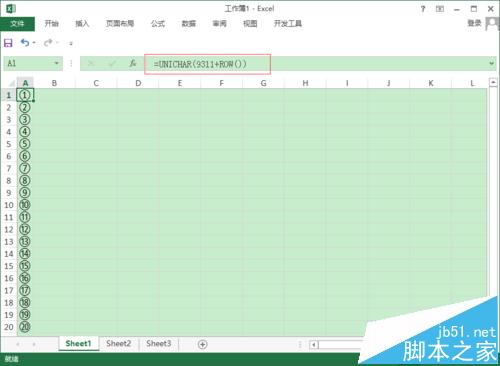Click cell A5 containing ⑤

pos(25,144)
